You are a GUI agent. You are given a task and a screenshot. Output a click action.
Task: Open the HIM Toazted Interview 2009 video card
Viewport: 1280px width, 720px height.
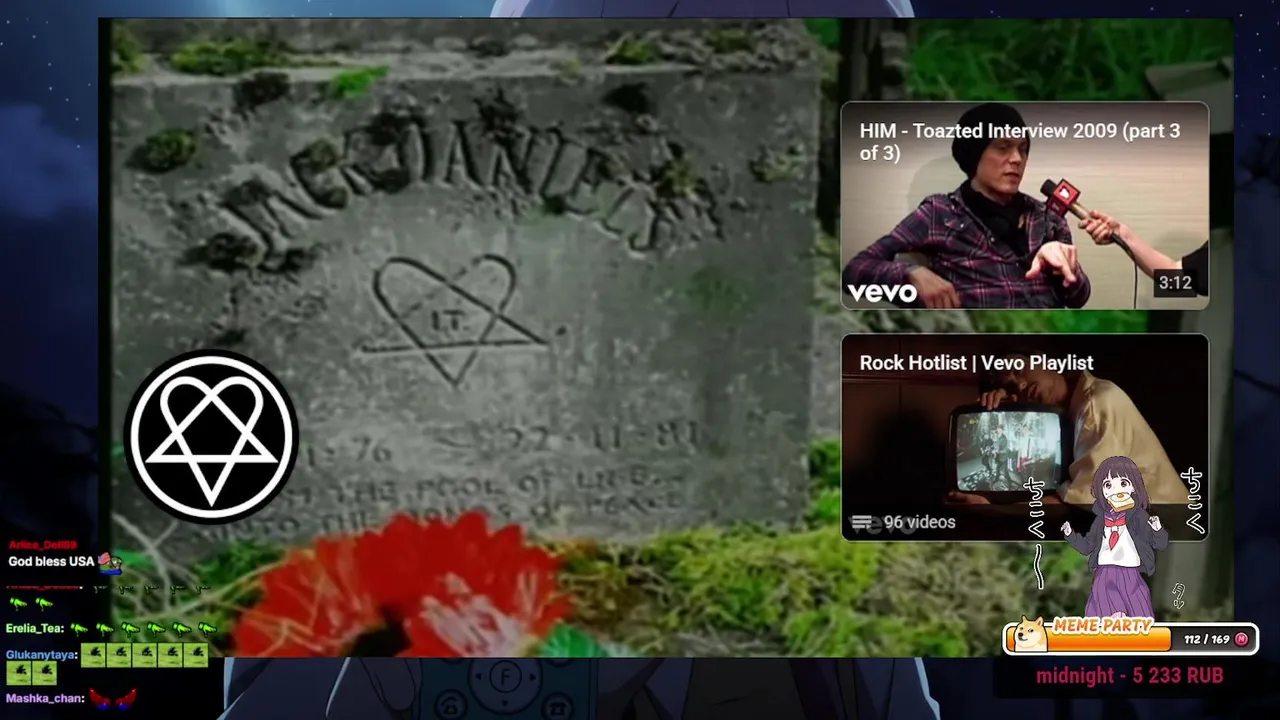point(1024,205)
